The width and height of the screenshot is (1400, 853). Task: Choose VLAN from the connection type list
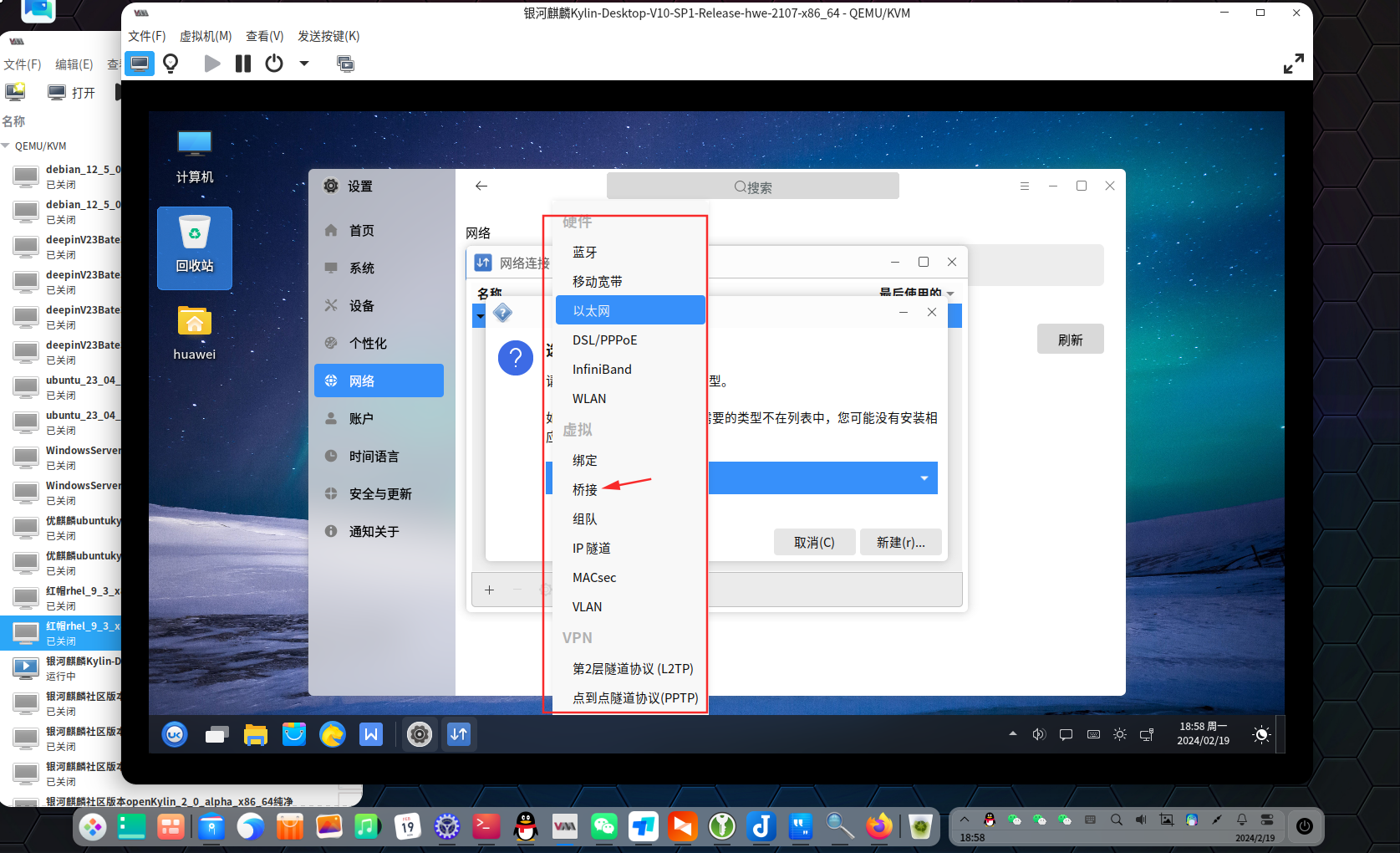click(630, 606)
